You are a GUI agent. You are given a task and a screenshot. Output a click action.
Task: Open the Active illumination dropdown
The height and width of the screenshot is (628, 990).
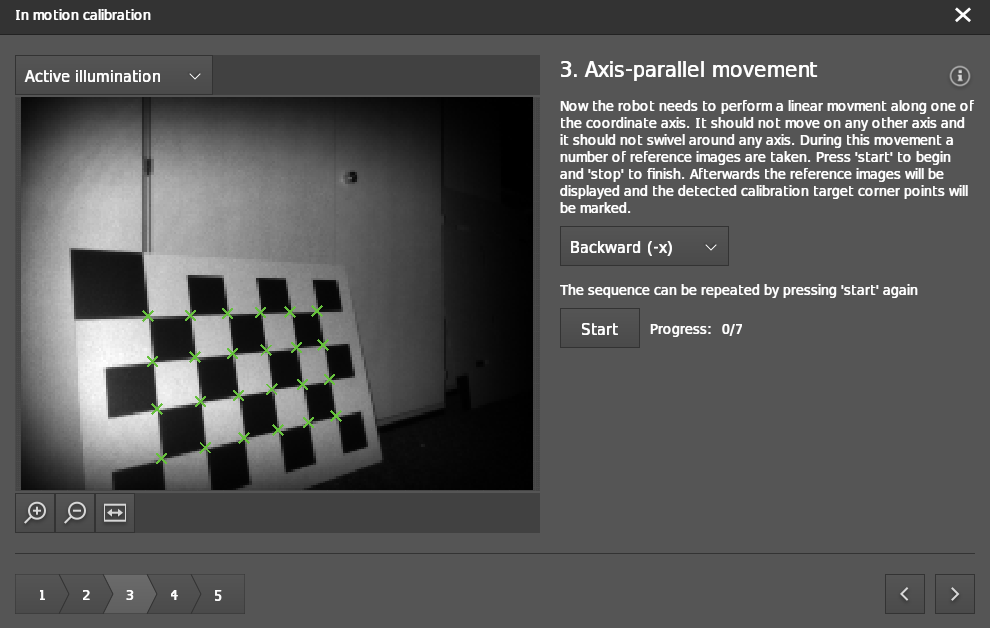113,75
